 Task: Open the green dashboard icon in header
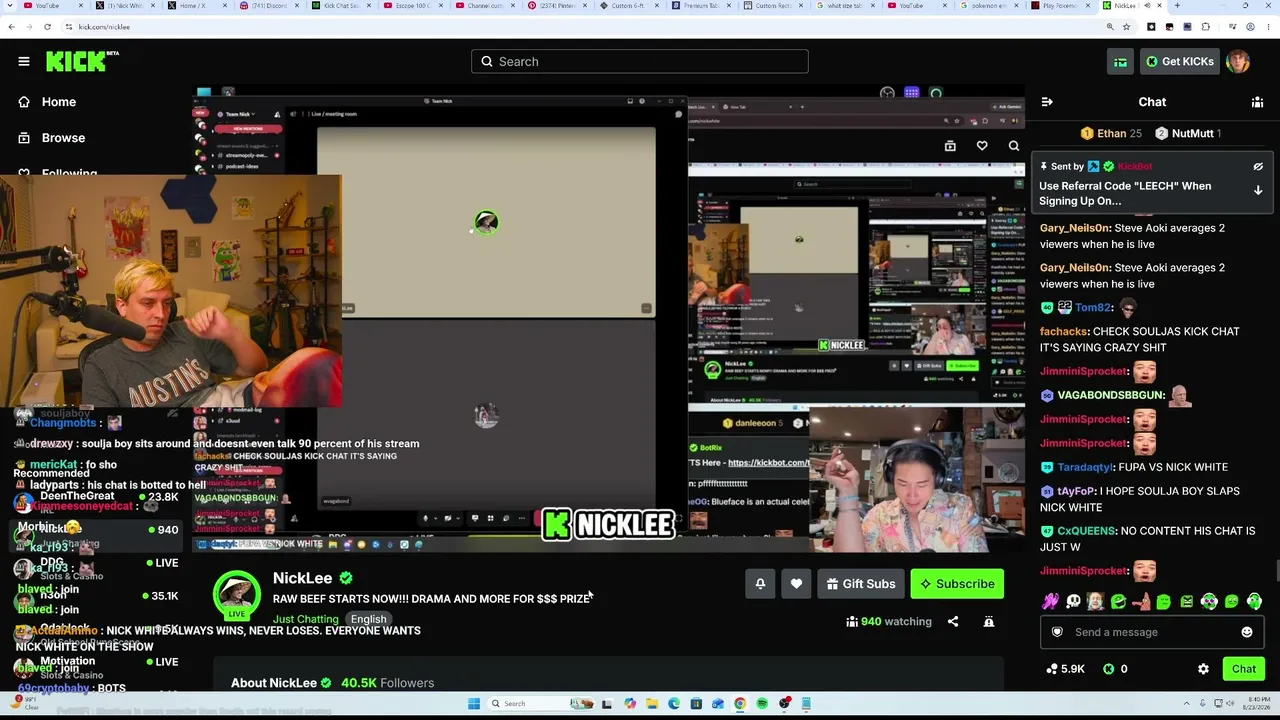(x=1120, y=62)
